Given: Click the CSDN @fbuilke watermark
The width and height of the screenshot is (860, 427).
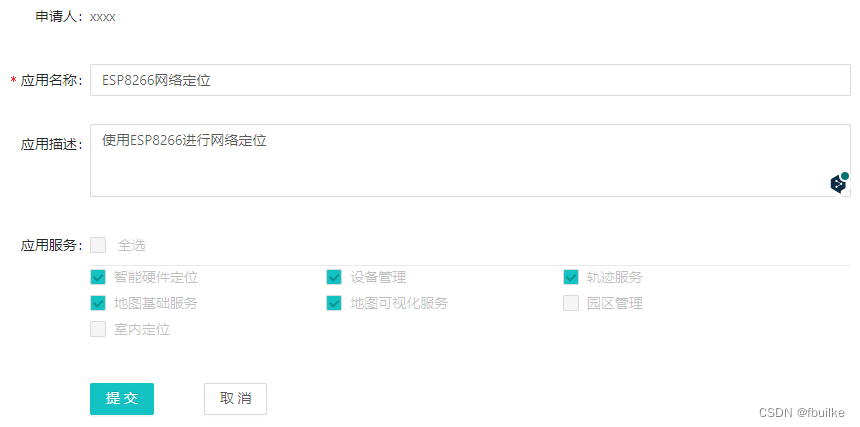Looking at the screenshot, I should (x=802, y=412).
